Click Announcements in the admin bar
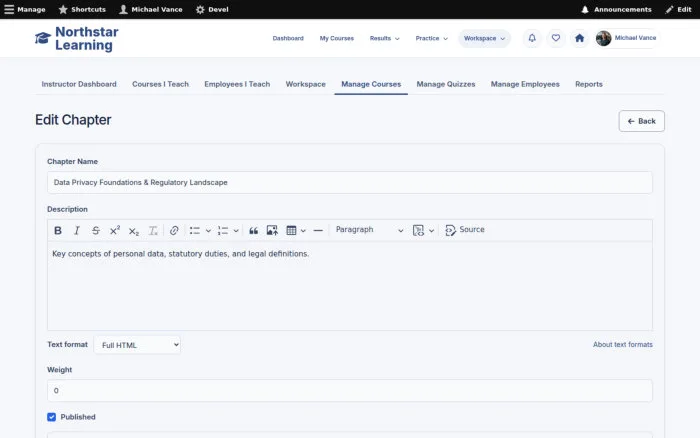The height and width of the screenshot is (438, 700). [x=616, y=9]
